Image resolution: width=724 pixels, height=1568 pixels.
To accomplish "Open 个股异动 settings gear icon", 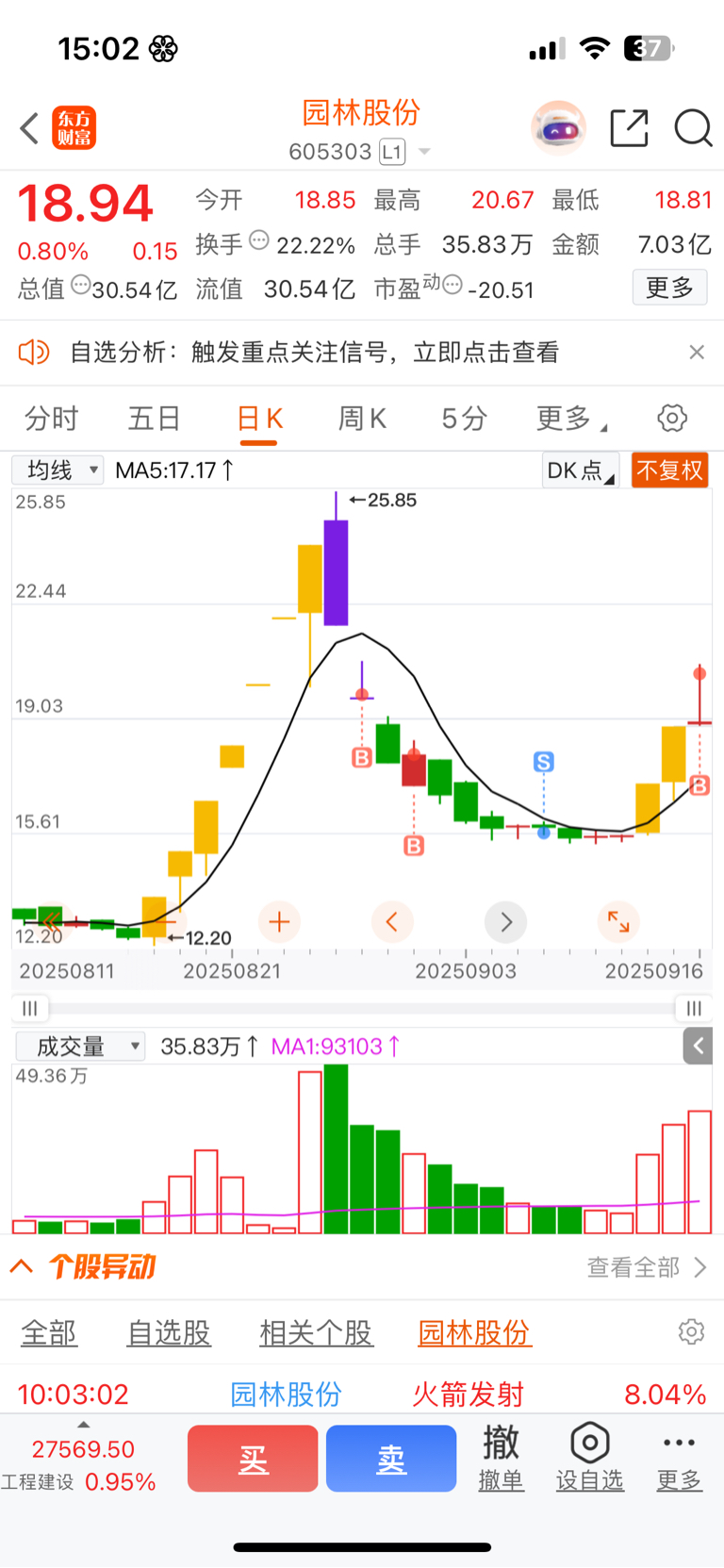I will click(x=691, y=1331).
